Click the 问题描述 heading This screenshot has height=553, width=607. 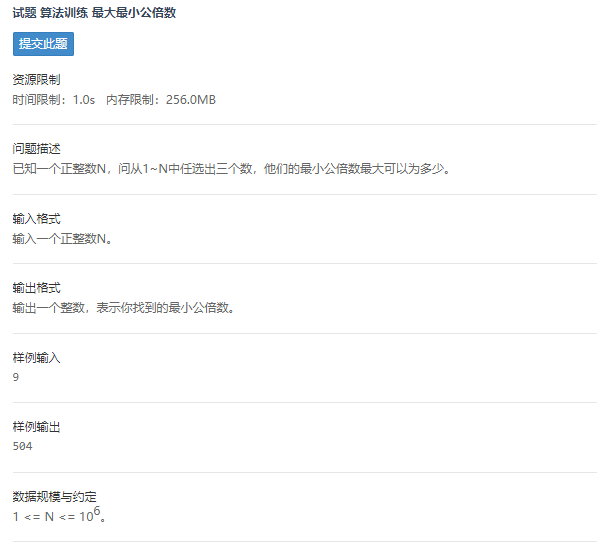pos(36,149)
